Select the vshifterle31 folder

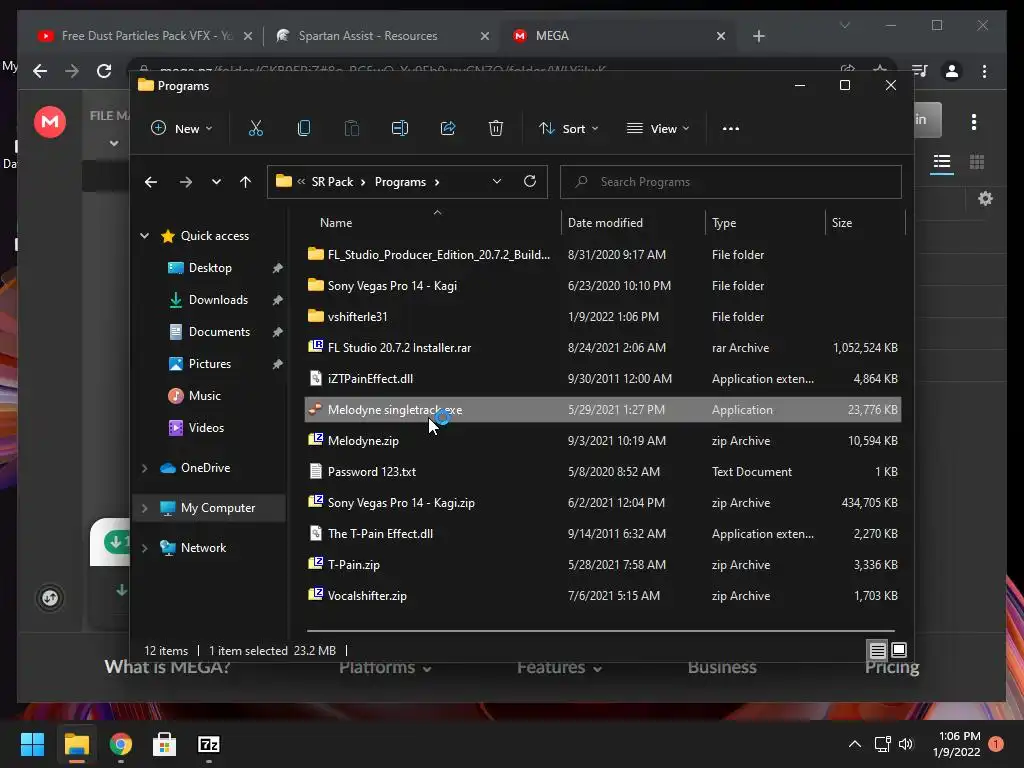[602, 317]
